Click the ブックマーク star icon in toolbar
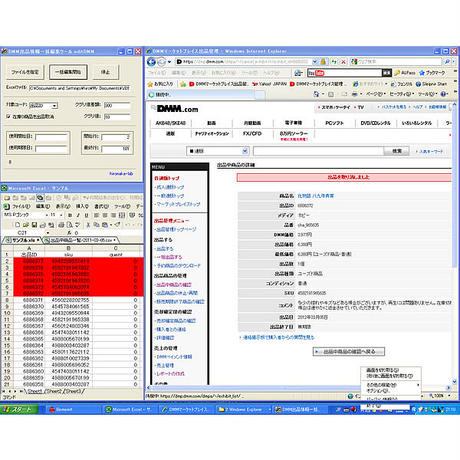Screen dimensions: 460x460 click(422, 73)
